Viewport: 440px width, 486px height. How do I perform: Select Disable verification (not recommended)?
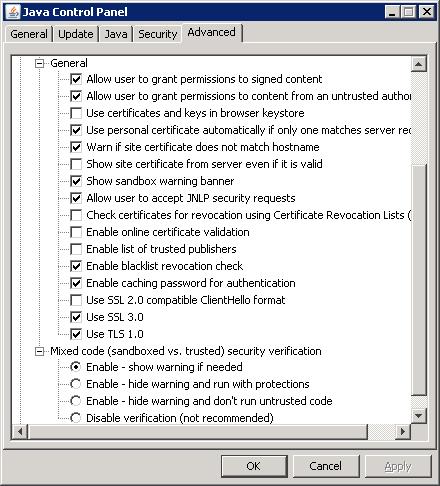click(76, 418)
